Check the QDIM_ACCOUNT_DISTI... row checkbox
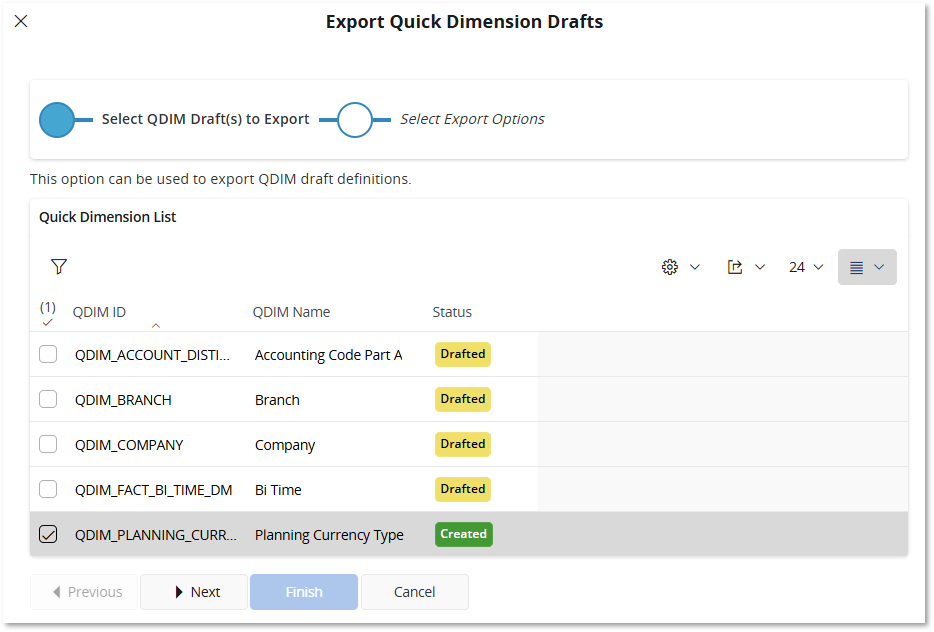This screenshot has height=632, width=934. [48, 354]
